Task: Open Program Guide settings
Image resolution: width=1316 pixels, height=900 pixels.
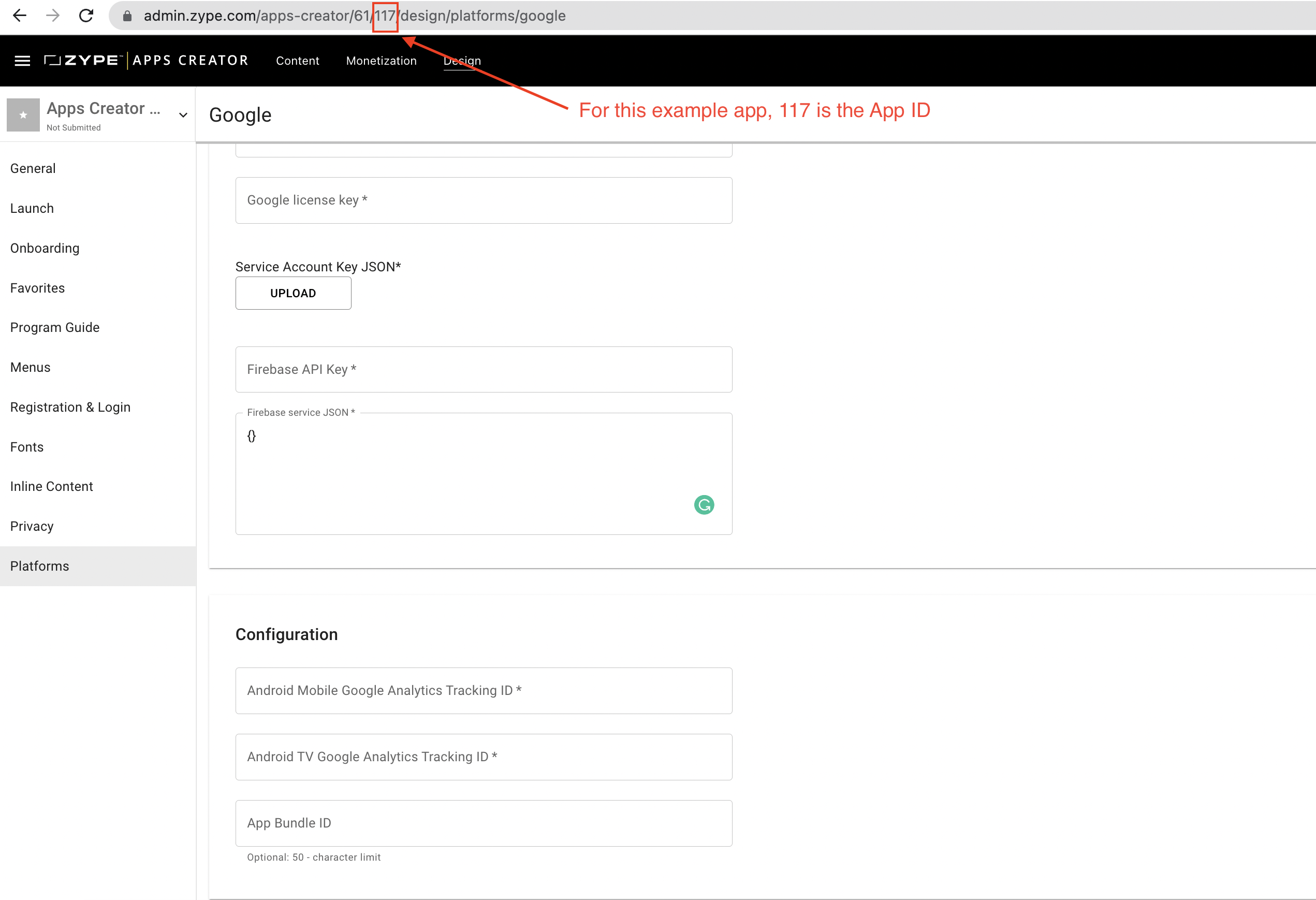Action: 98,327
